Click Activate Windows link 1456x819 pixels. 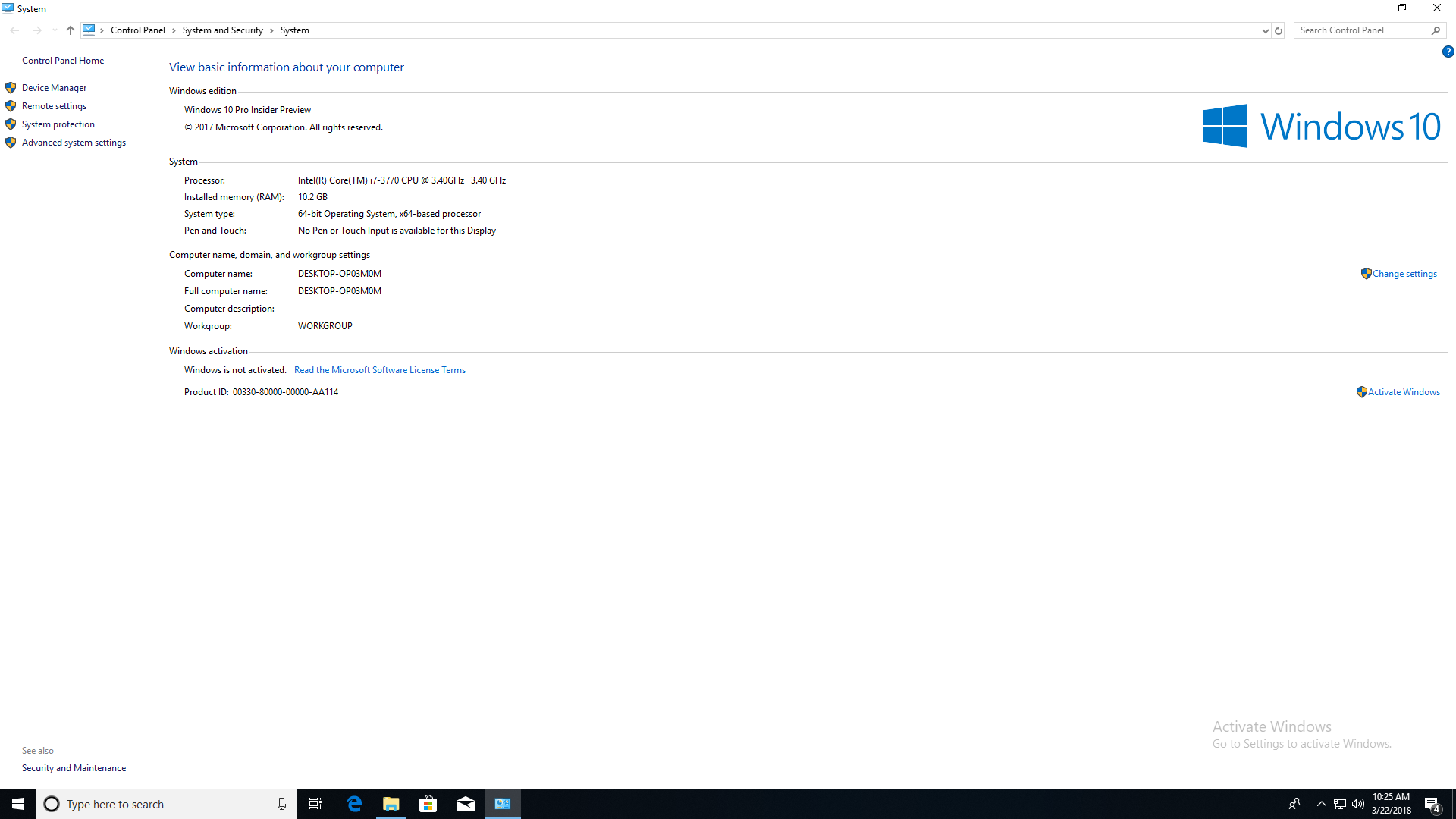[1404, 392]
